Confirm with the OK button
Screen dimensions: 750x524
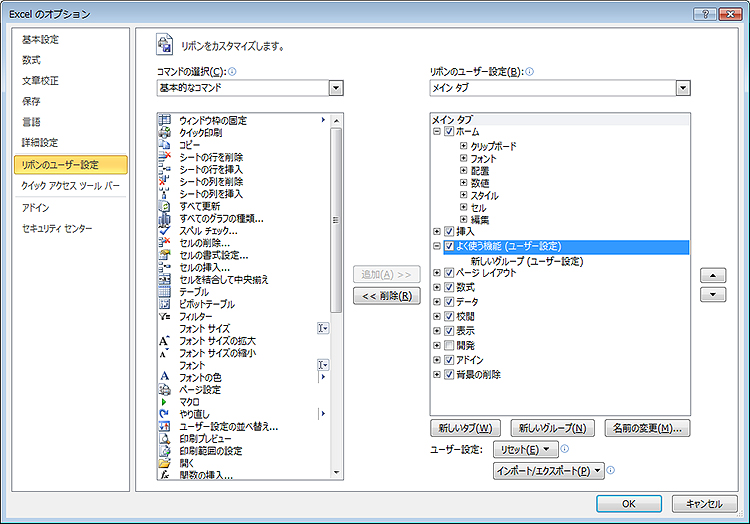coord(629,503)
